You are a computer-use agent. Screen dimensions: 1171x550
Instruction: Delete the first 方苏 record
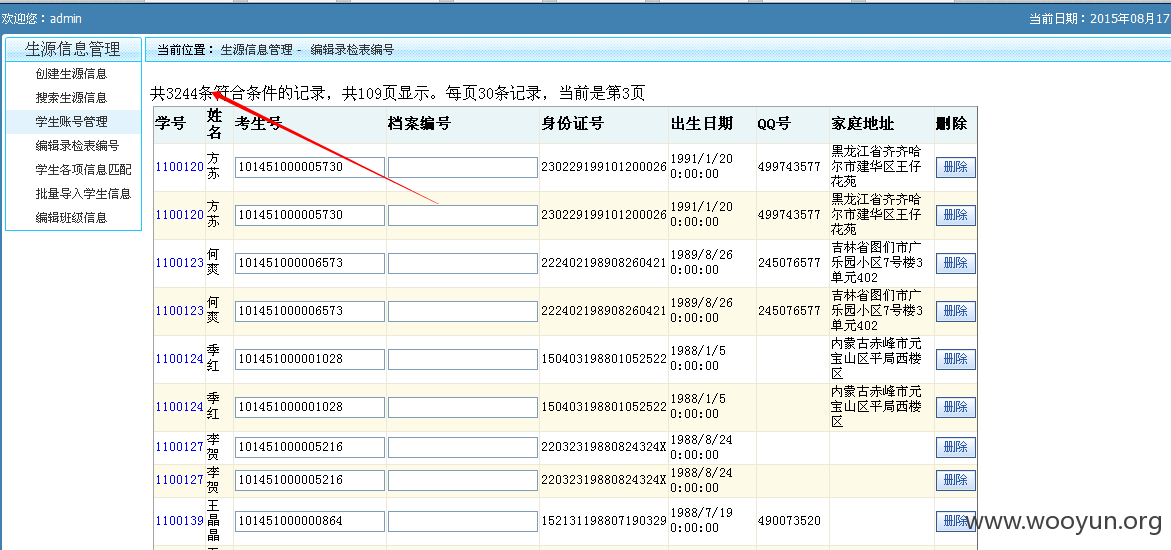pyautogui.click(x=955, y=167)
